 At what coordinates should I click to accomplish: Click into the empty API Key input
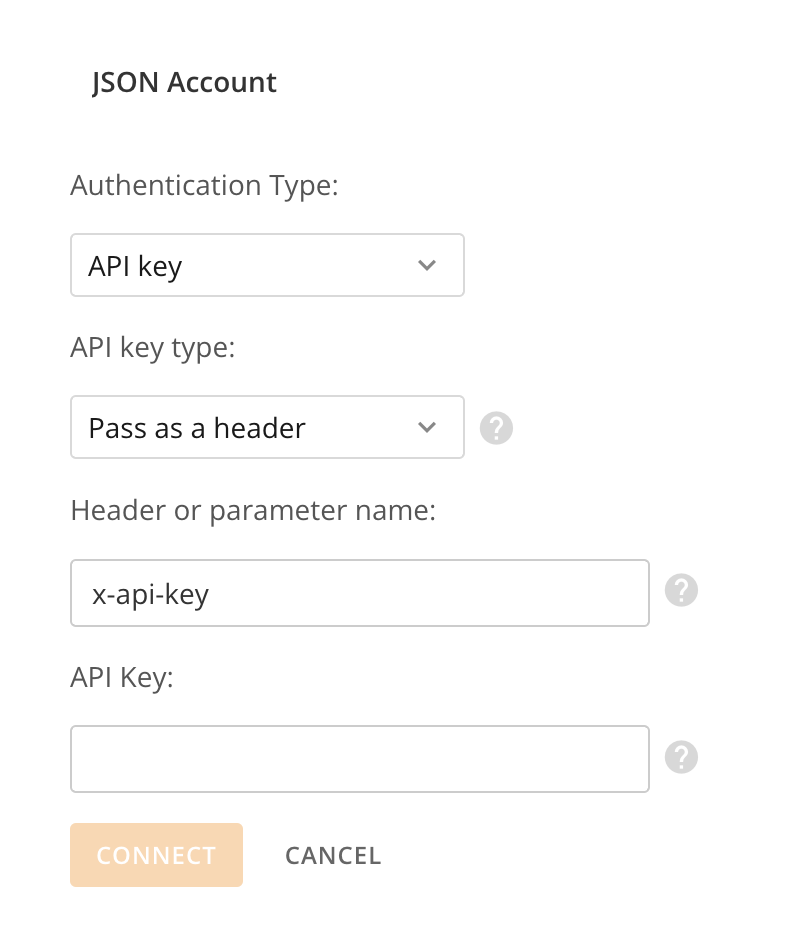360,759
